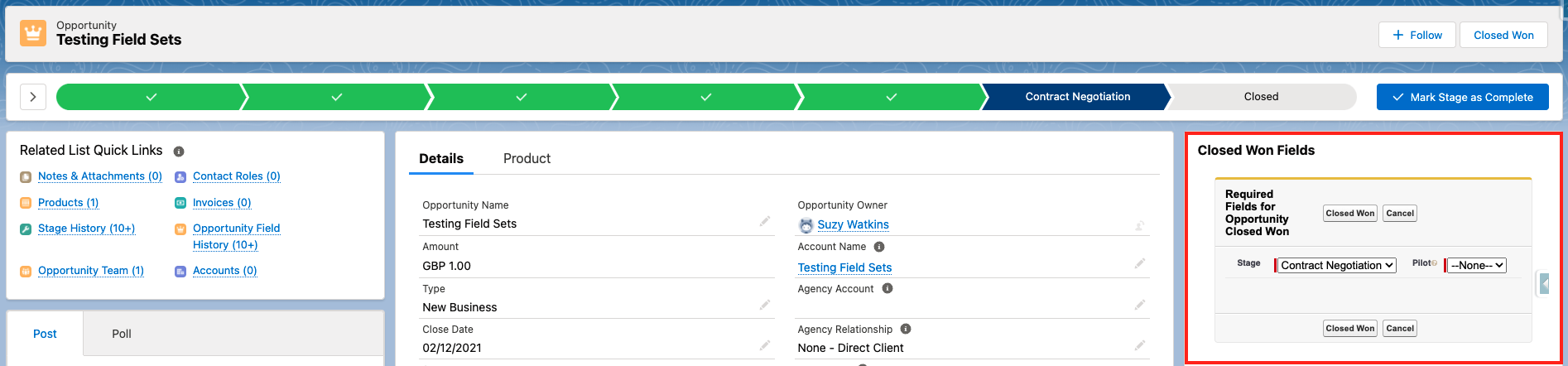Click the Follow button

1417,35
